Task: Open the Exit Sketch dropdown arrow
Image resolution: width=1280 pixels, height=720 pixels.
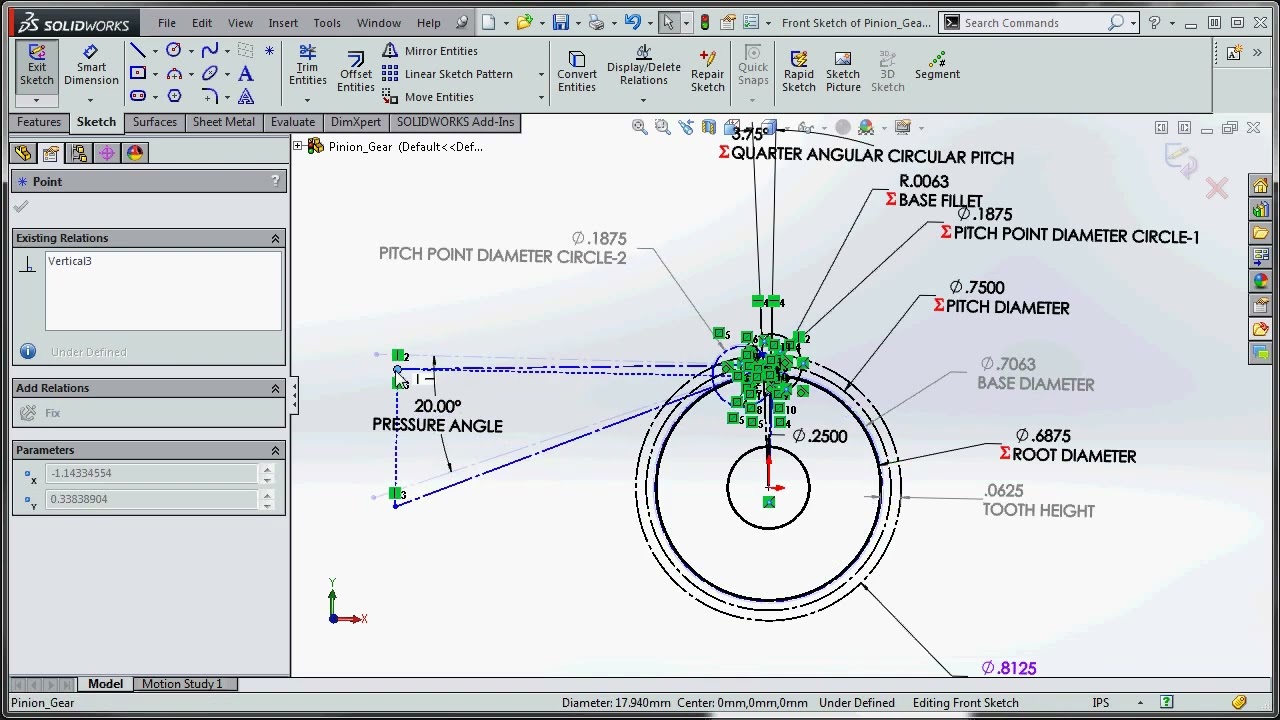Action: coord(36,100)
